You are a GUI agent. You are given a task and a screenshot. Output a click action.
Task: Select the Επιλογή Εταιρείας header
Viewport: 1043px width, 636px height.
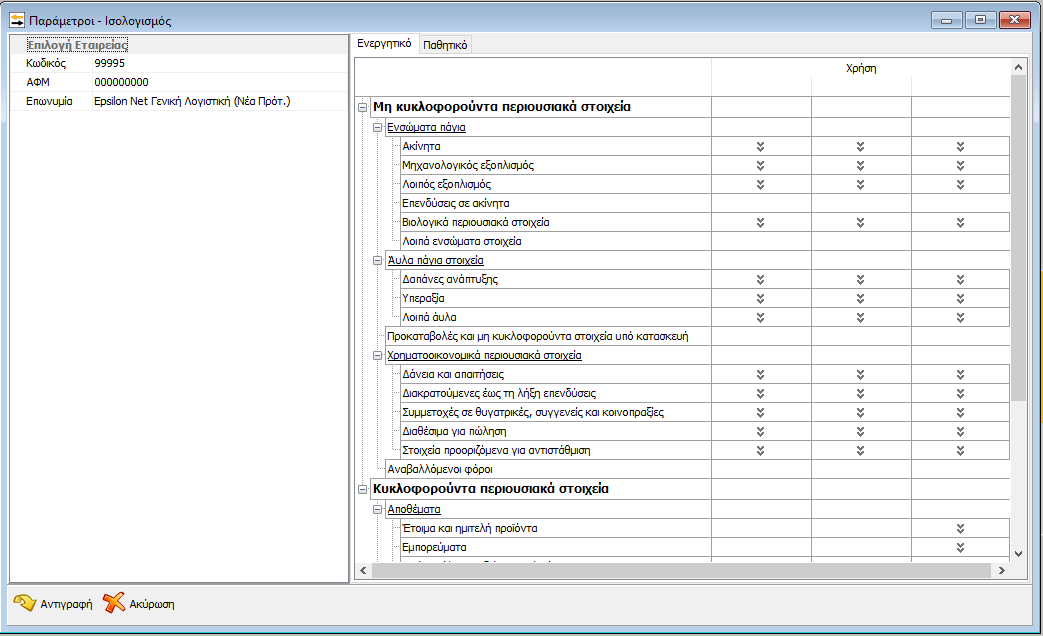(x=77, y=45)
